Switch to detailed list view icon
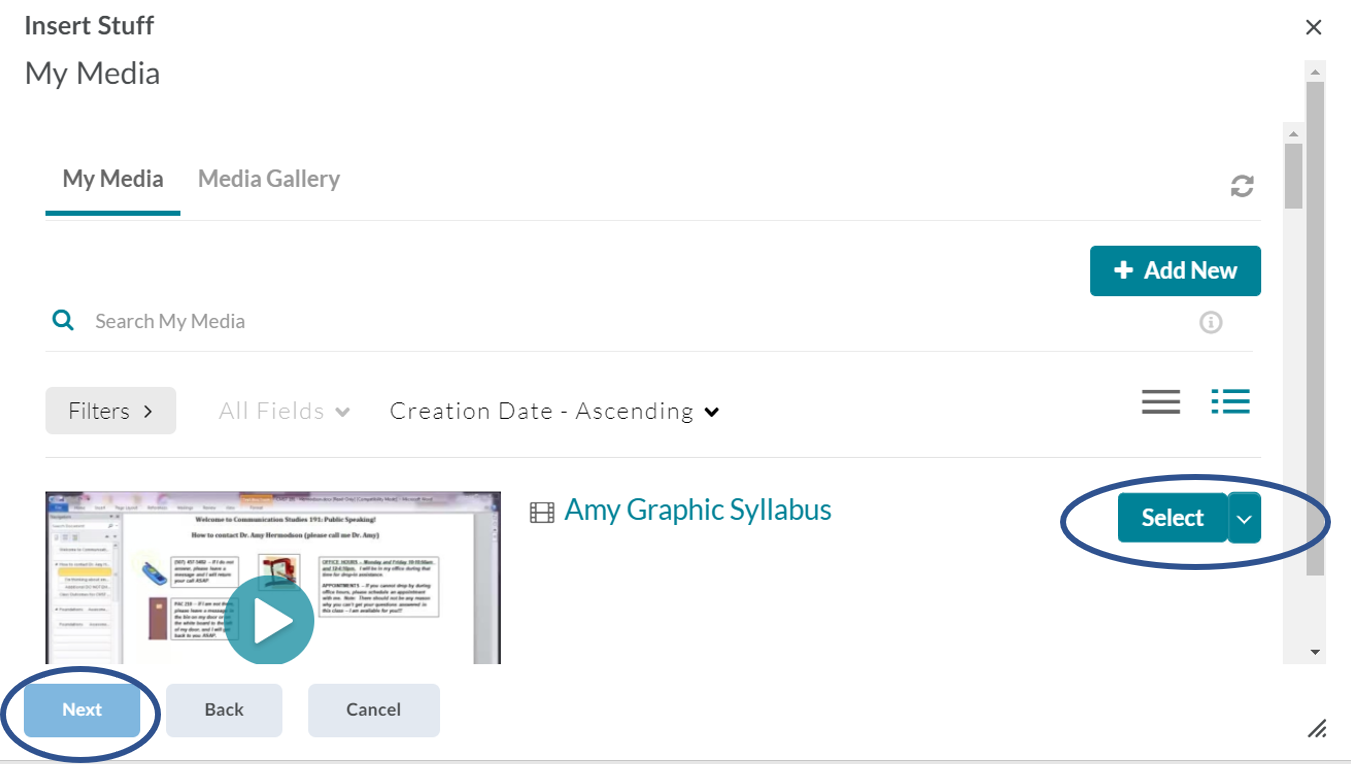This screenshot has width=1351, height=764. point(1230,402)
